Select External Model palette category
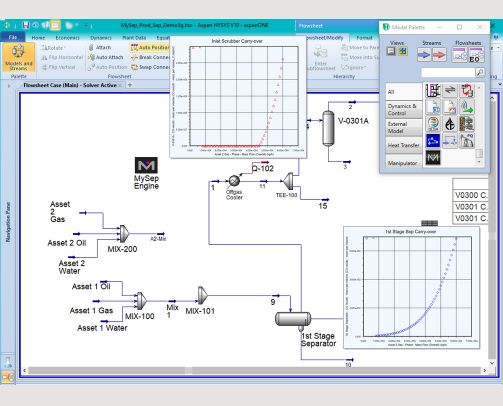Screen dimensions: 503x406 click(404, 128)
